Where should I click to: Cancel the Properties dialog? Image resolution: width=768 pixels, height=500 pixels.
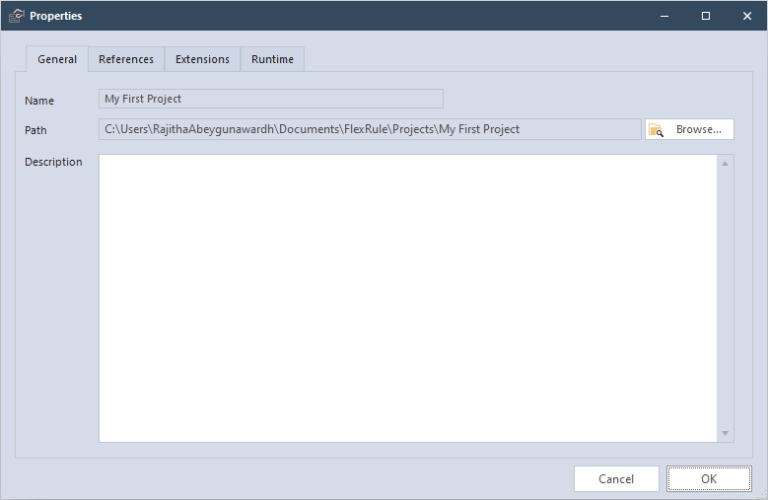[x=616, y=478]
